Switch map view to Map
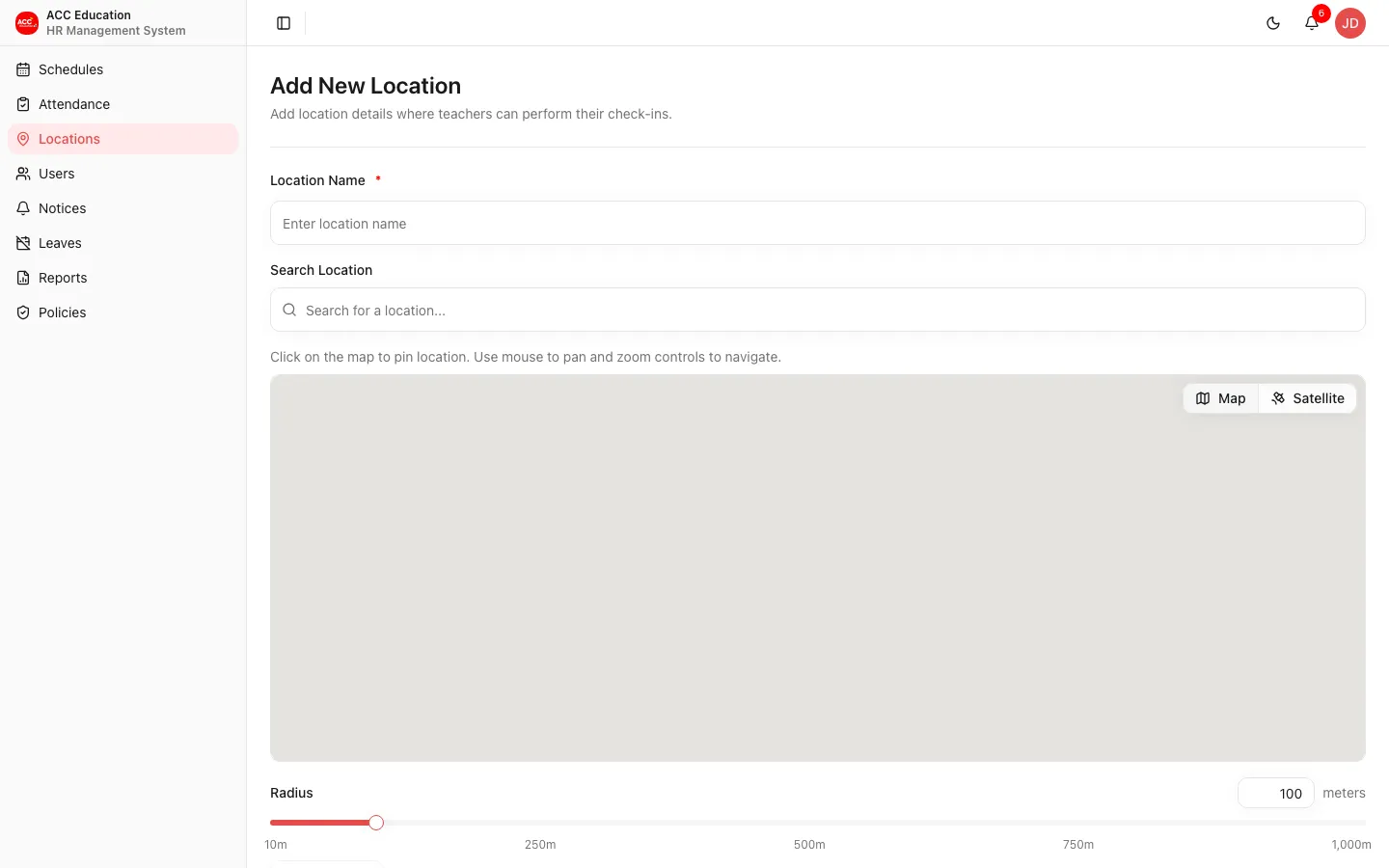Image resolution: width=1389 pixels, height=868 pixels. click(x=1221, y=398)
